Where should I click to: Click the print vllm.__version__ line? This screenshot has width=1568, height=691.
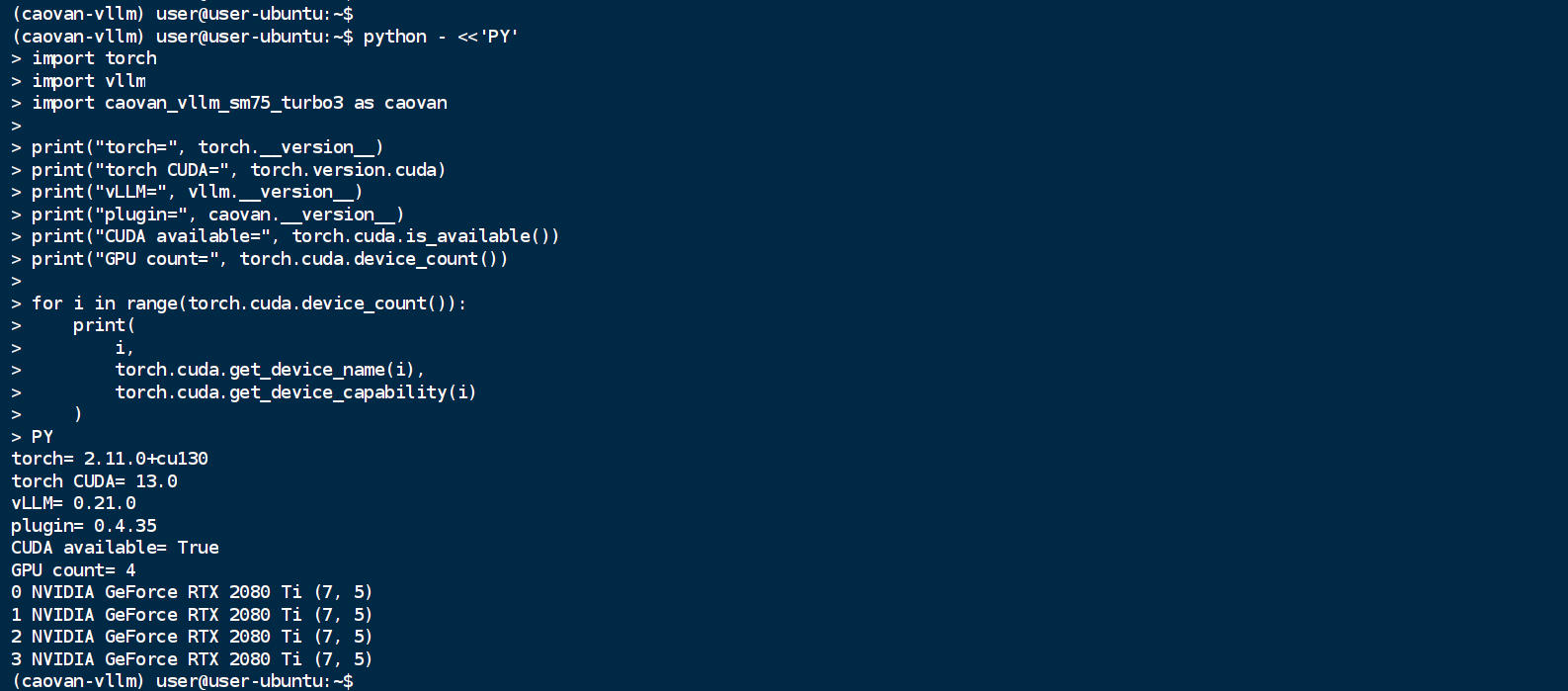tap(198, 192)
